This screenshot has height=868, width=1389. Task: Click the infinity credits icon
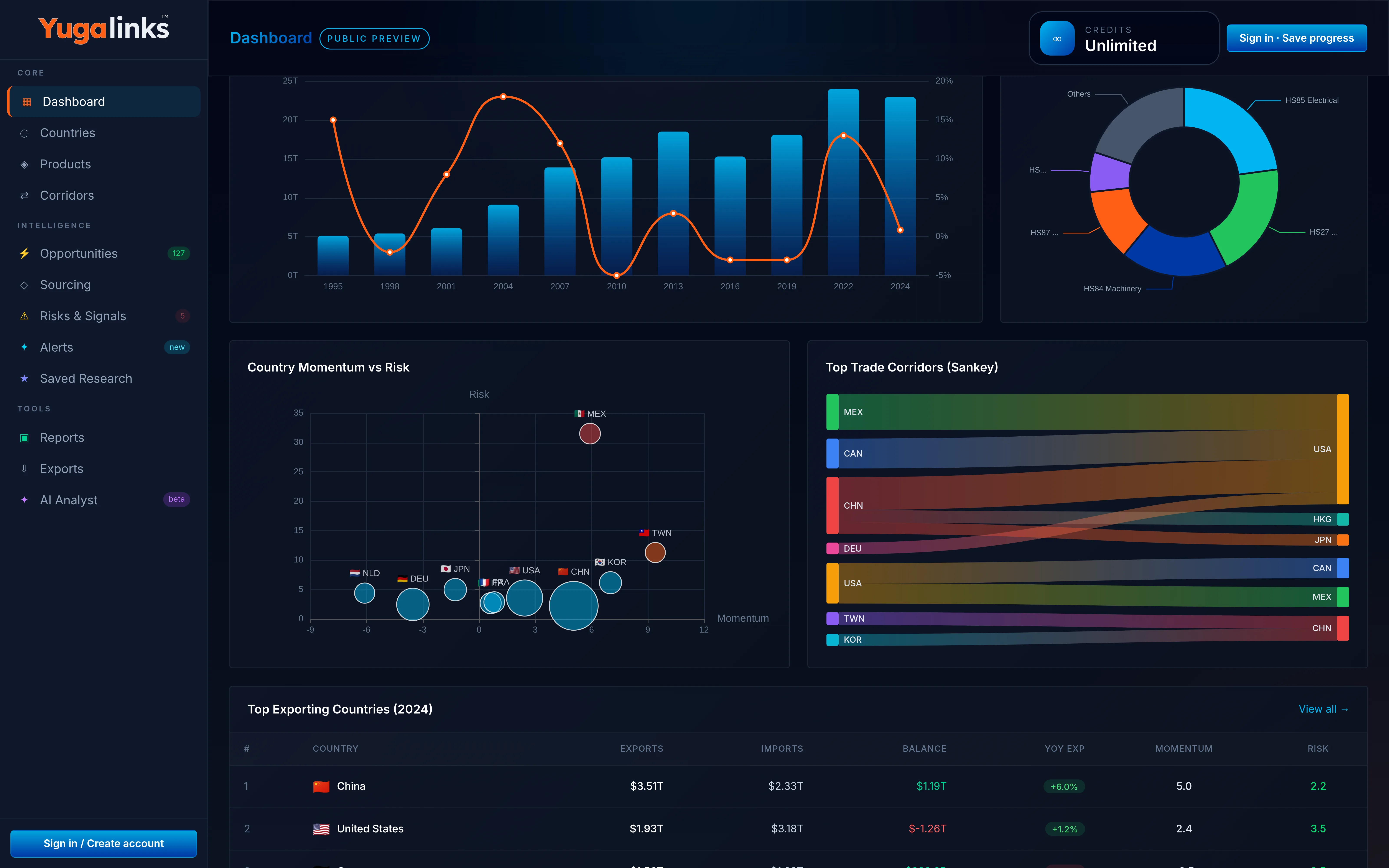coord(1057,38)
